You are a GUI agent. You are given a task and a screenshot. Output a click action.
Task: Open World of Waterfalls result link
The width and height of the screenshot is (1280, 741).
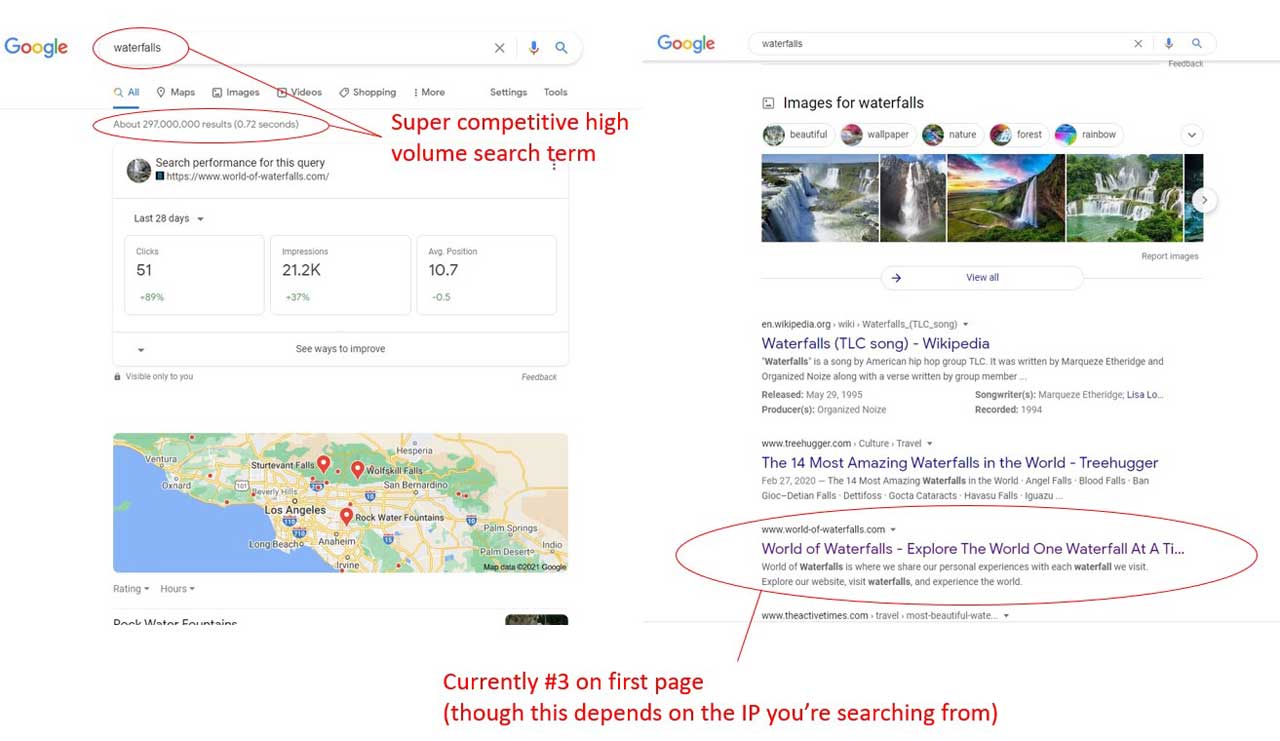coord(973,549)
